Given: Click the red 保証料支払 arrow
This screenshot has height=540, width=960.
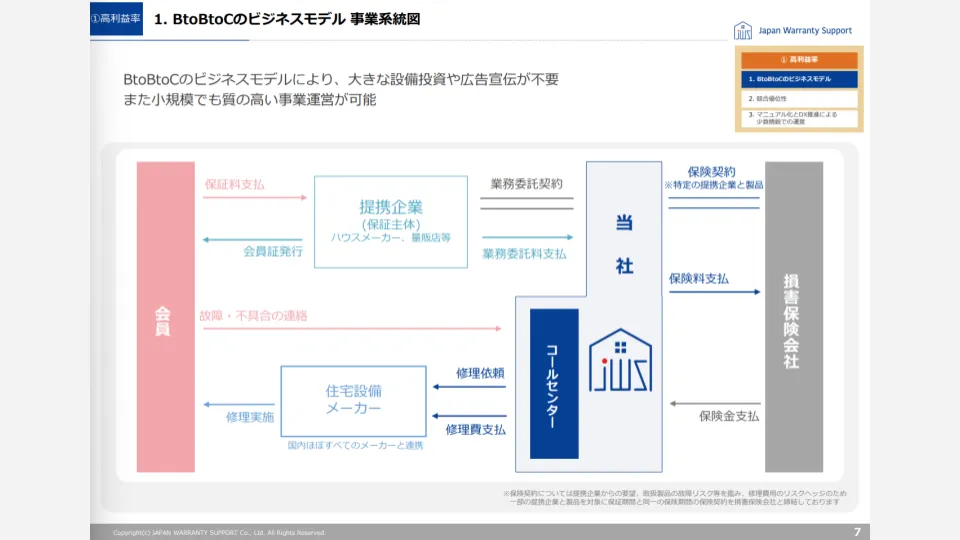Looking at the screenshot, I should (255, 198).
